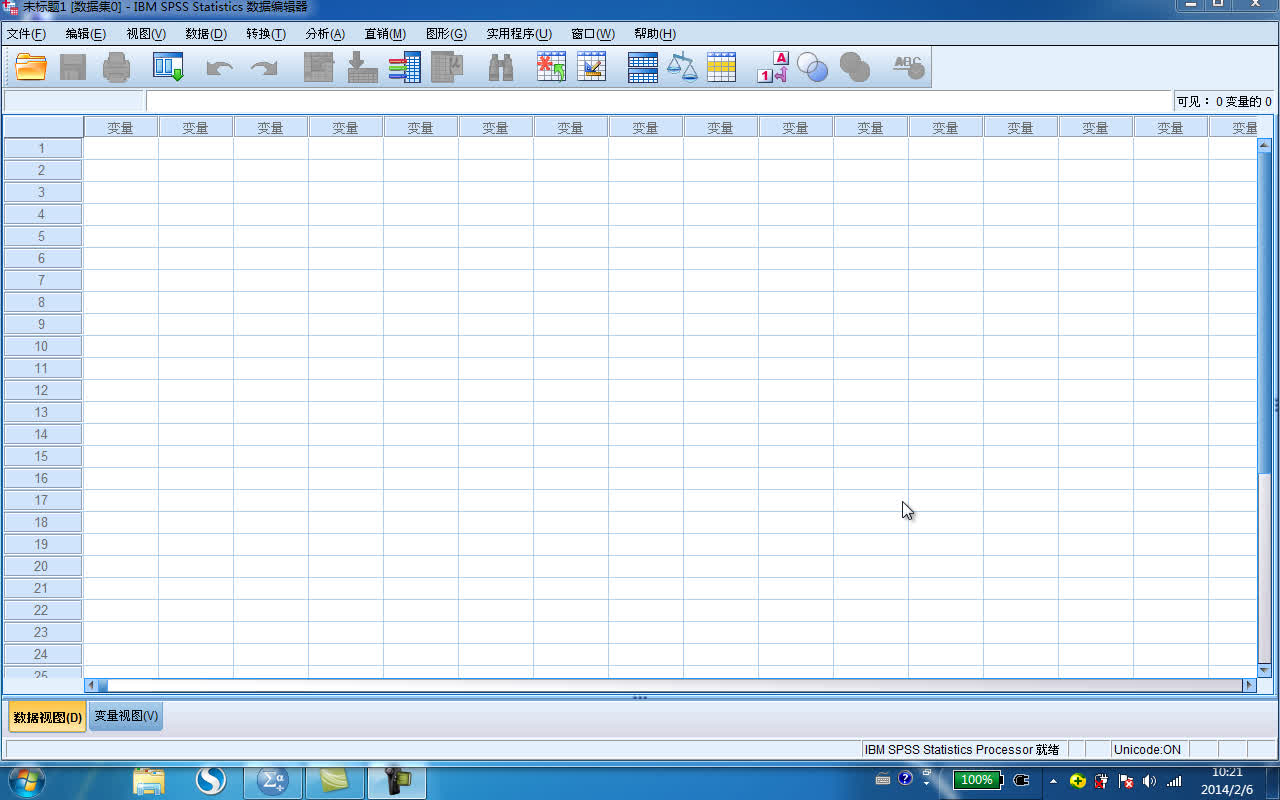Click horizontal scrollbar left arrow
Image resolution: width=1280 pixels, height=800 pixels.
coord(91,685)
